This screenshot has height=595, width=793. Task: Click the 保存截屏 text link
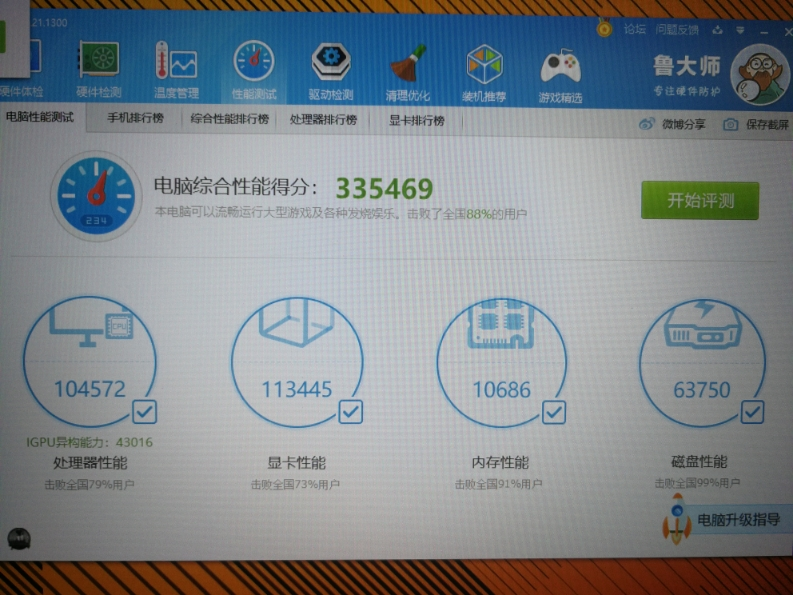(x=767, y=124)
